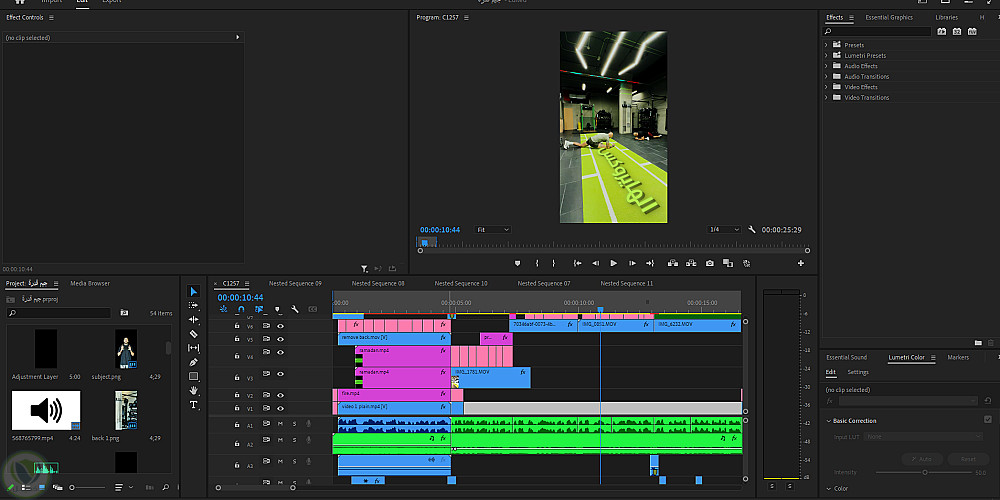Select the Razor tool in the toolbar
Screen dimensions: 1000x500
tap(194, 334)
